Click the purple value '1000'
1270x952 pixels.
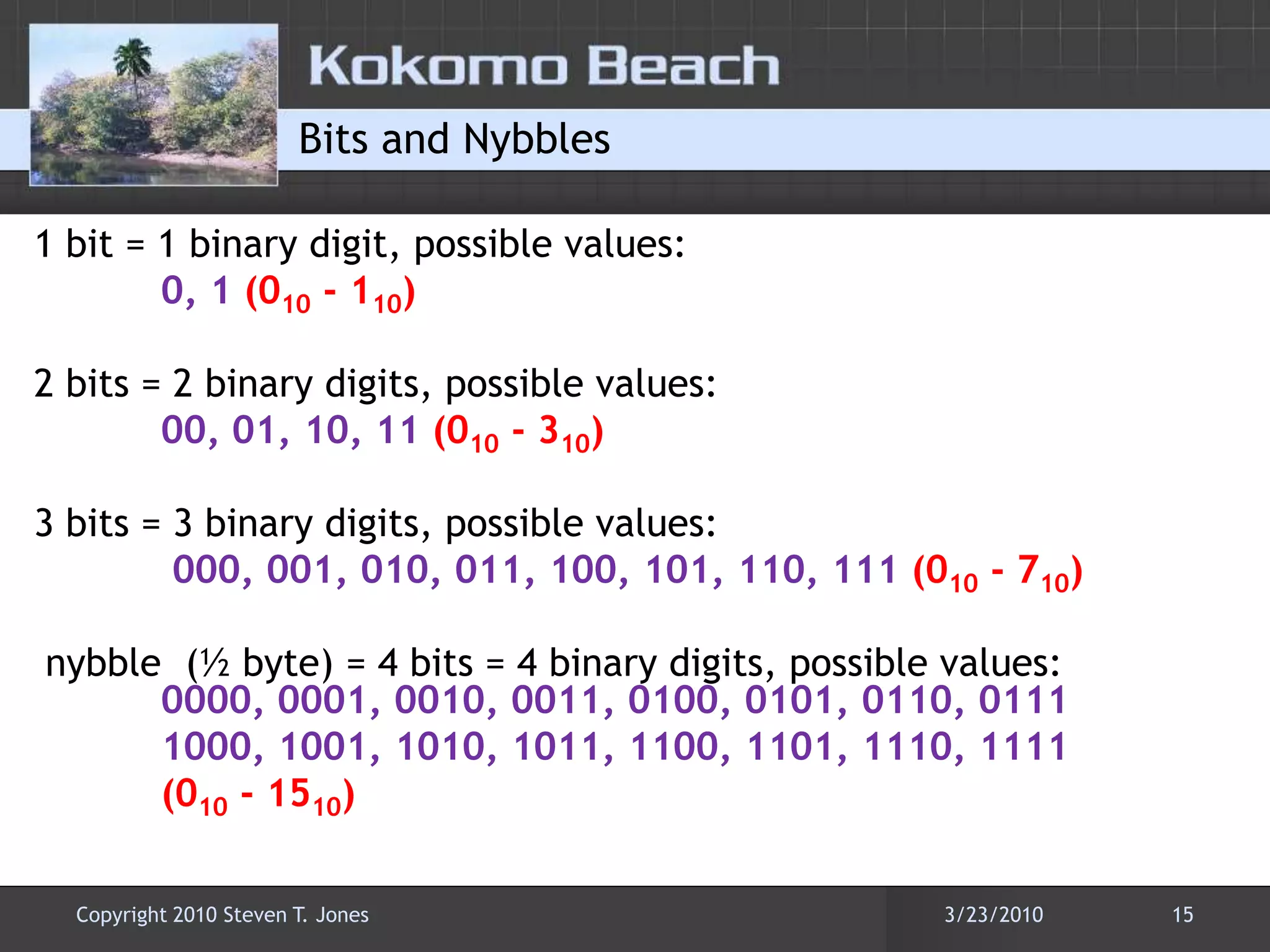(208, 746)
